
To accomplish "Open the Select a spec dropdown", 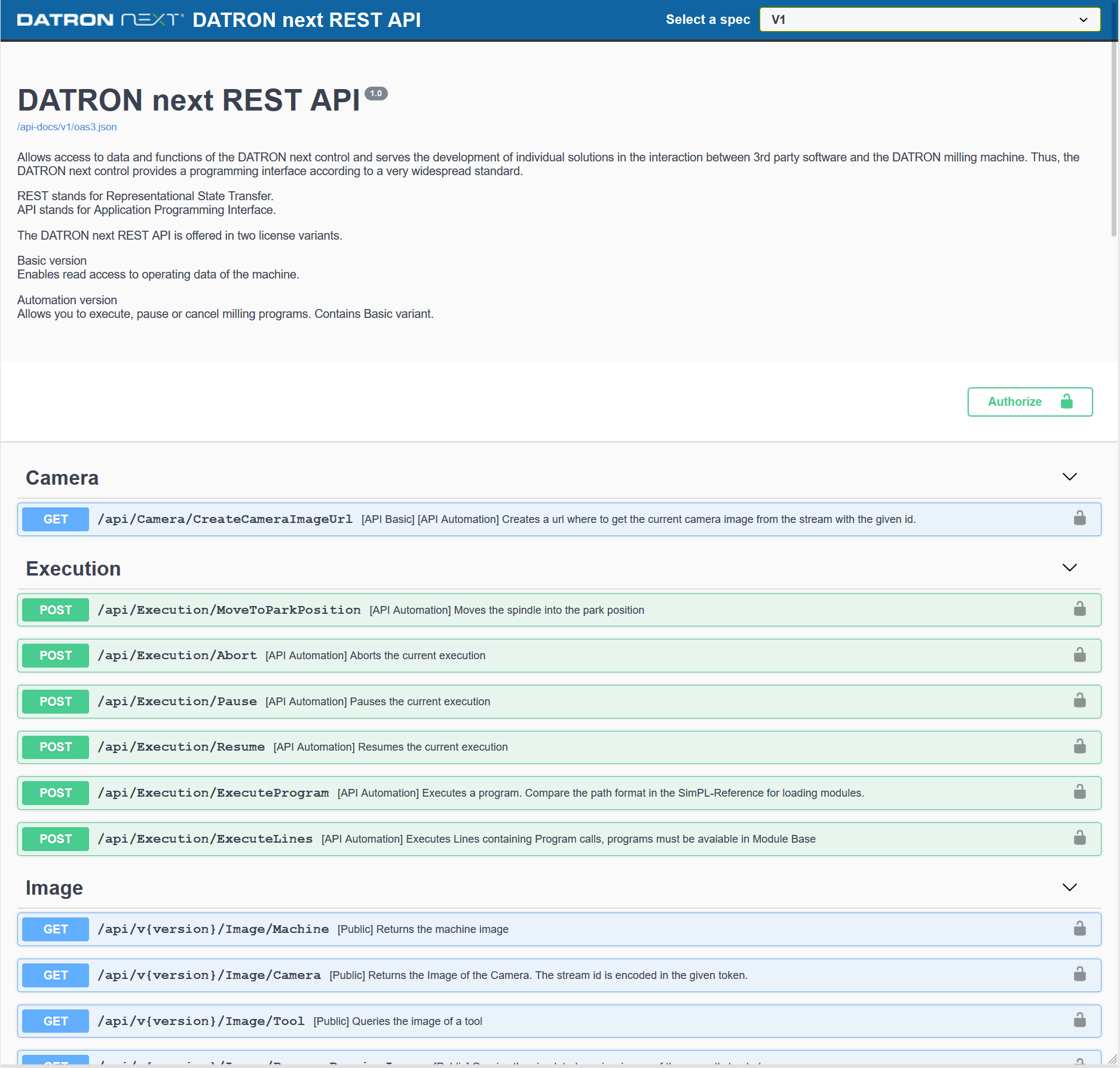I will [929, 20].
